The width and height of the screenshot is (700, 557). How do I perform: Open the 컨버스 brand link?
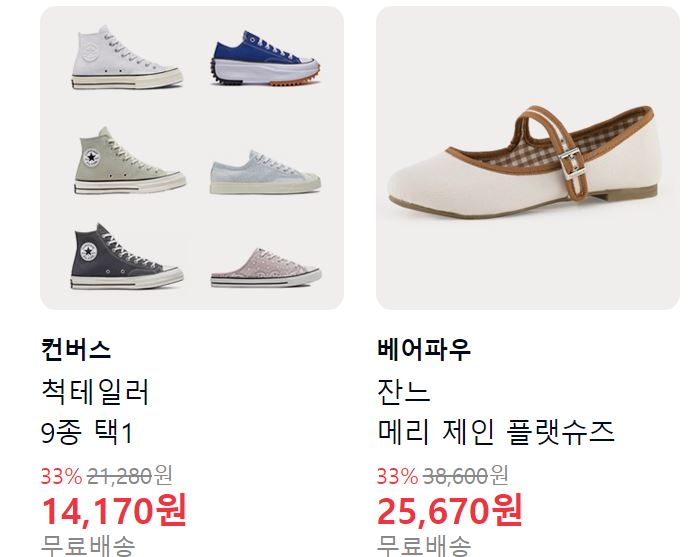(x=75, y=349)
